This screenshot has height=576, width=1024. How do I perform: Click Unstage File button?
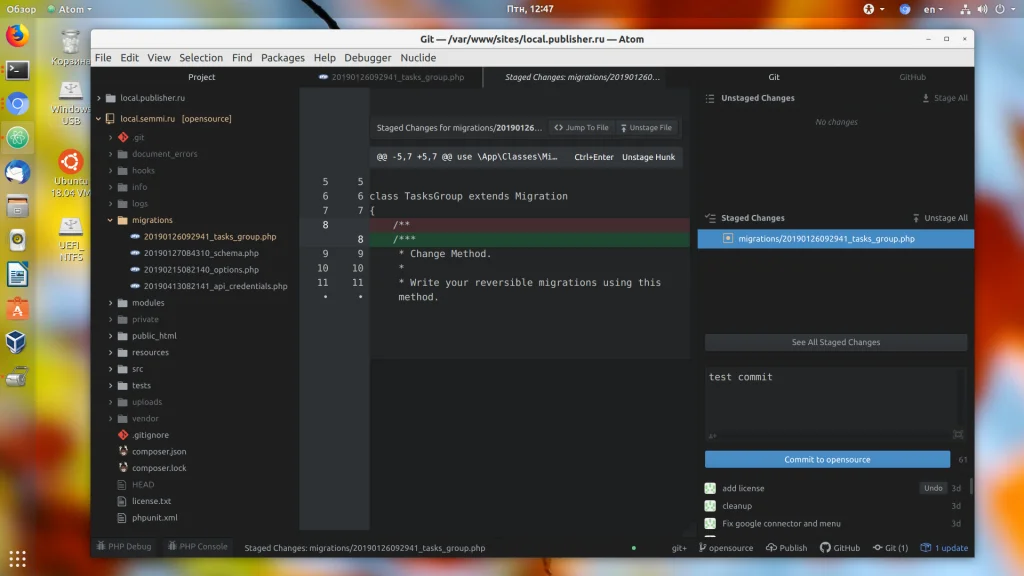tap(646, 127)
